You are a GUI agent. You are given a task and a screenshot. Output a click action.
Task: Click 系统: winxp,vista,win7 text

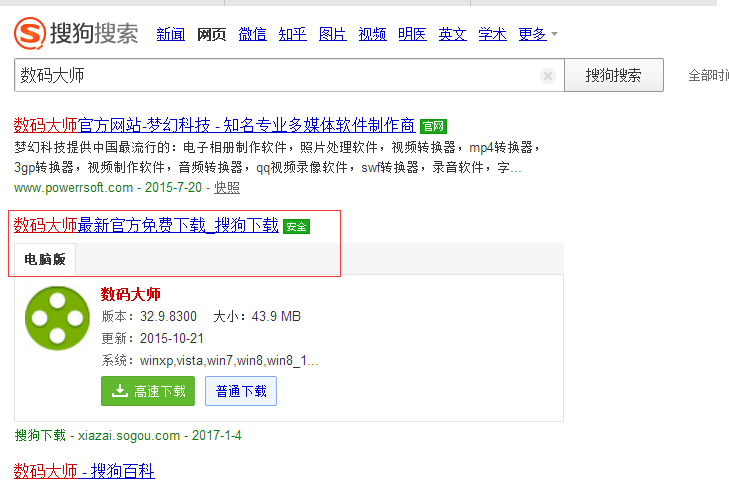[x=210, y=361]
